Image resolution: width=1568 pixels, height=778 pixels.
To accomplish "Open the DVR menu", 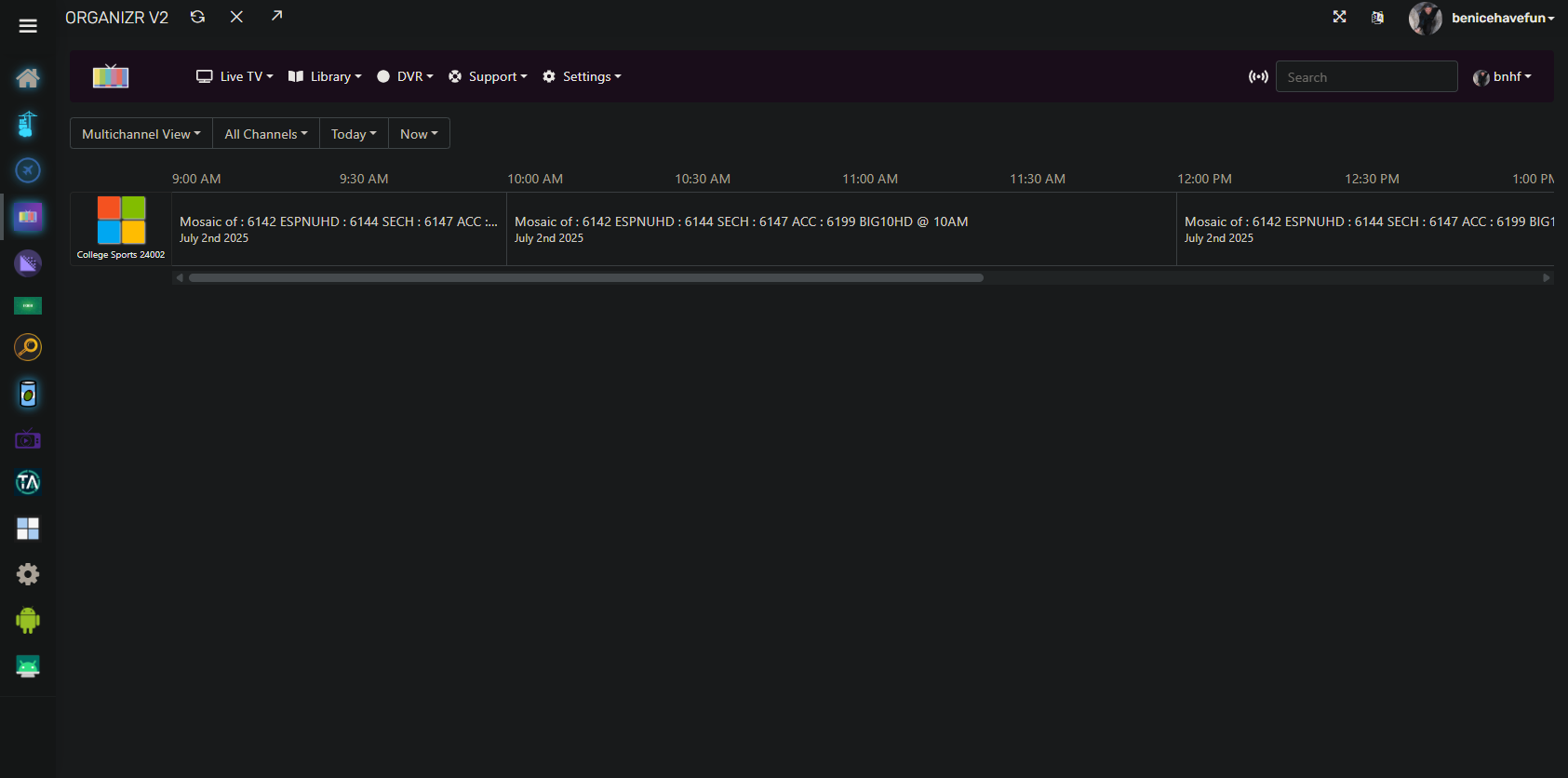I will 406,76.
